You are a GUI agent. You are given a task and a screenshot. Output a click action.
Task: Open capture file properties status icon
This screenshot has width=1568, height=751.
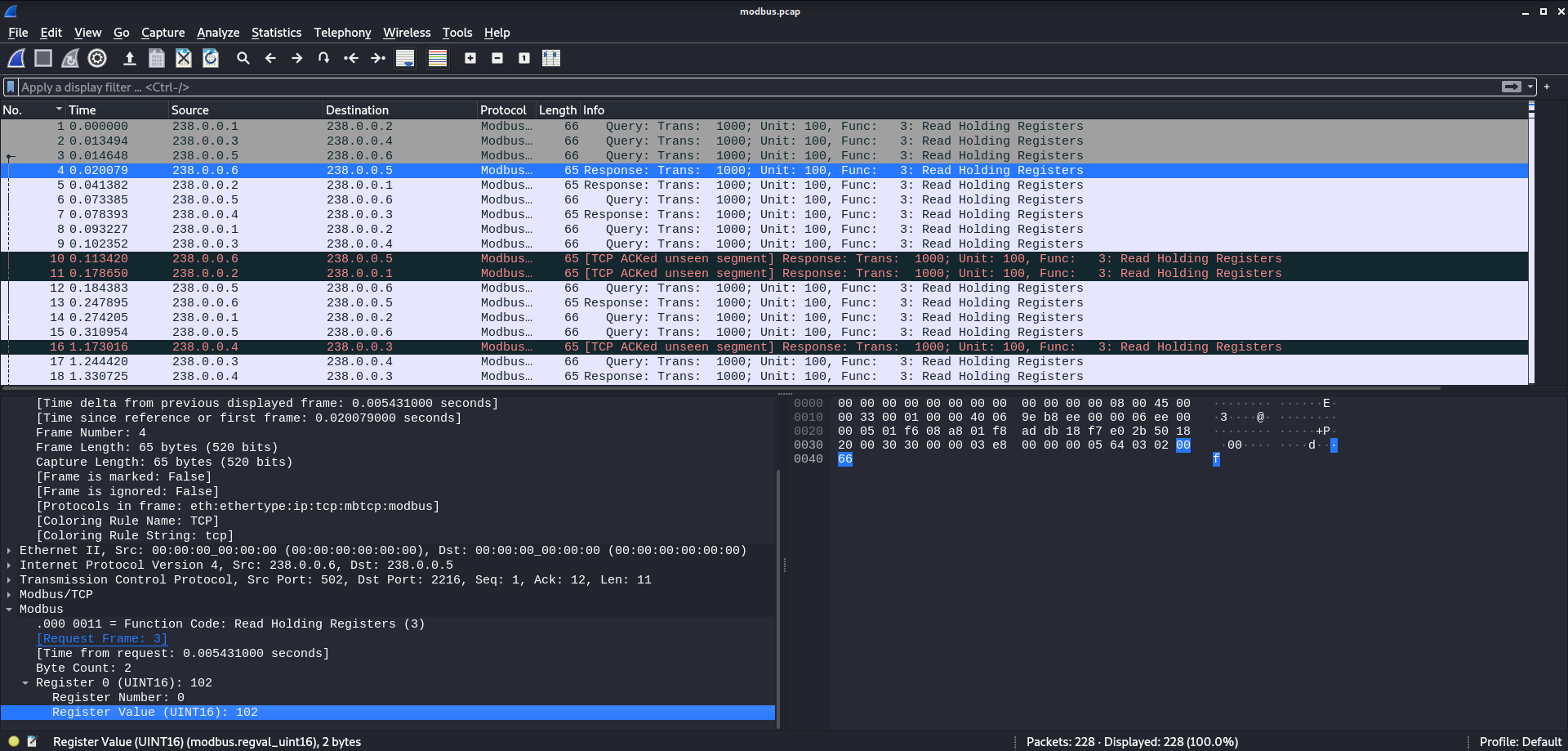tap(32, 742)
